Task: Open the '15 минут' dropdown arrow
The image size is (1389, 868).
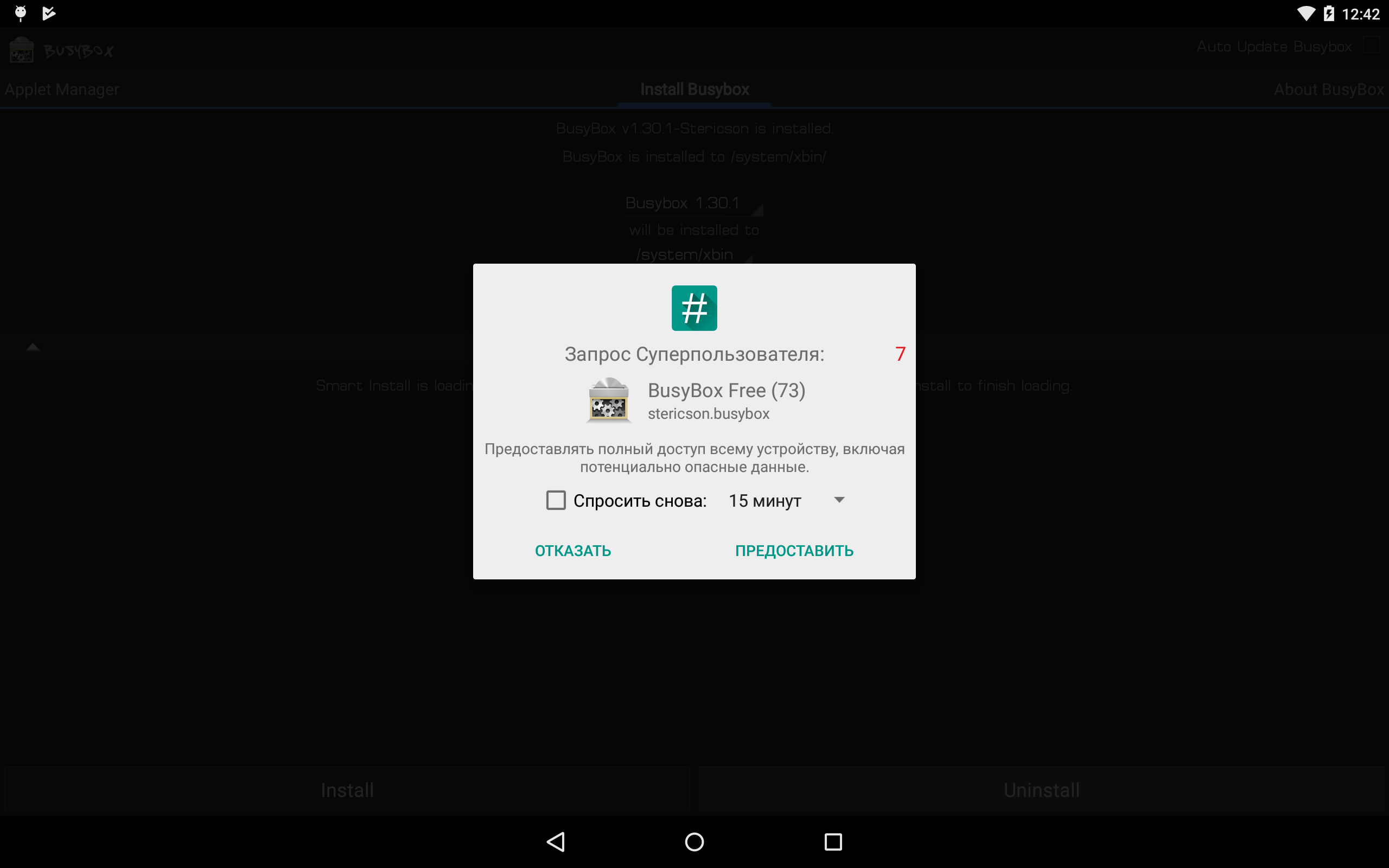Action: click(839, 500)
